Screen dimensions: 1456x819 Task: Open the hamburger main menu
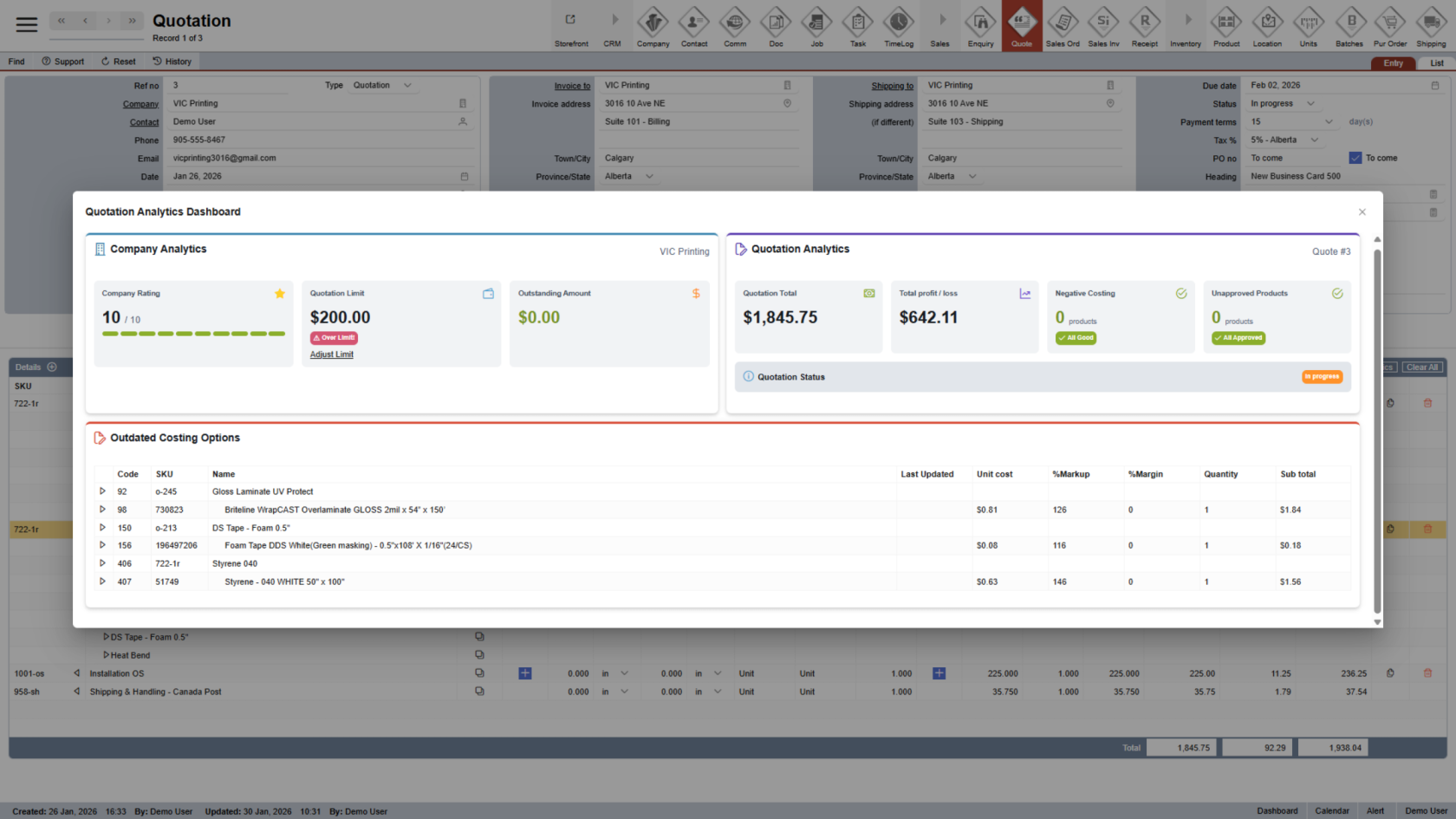pos(27,24)
